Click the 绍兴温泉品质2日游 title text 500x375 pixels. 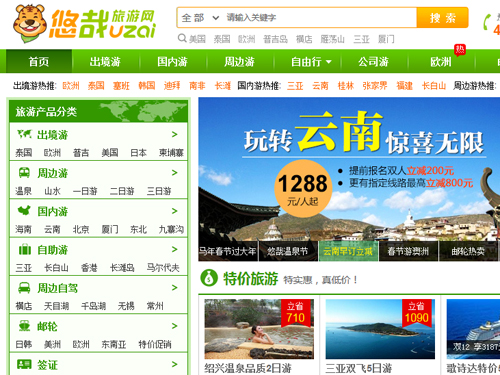(x=248, y=368)
